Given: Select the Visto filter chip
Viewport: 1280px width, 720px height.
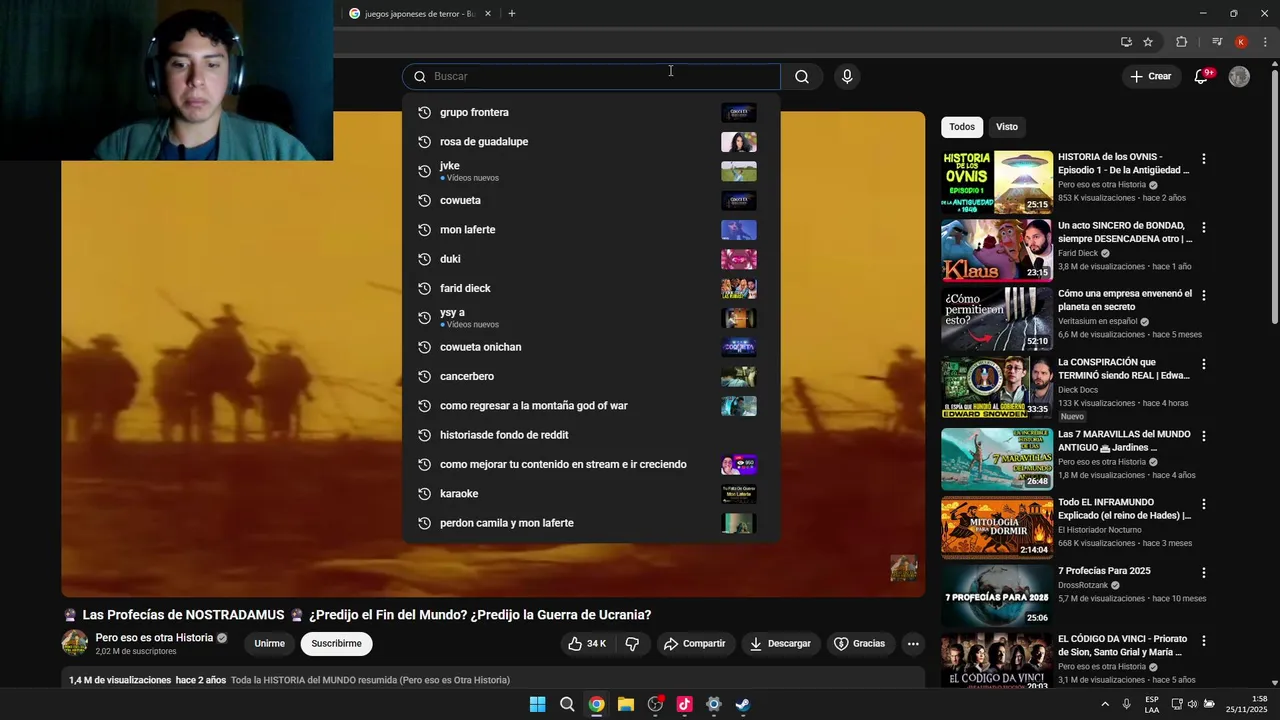Looking at the screenshot, I should [1007, 127].
